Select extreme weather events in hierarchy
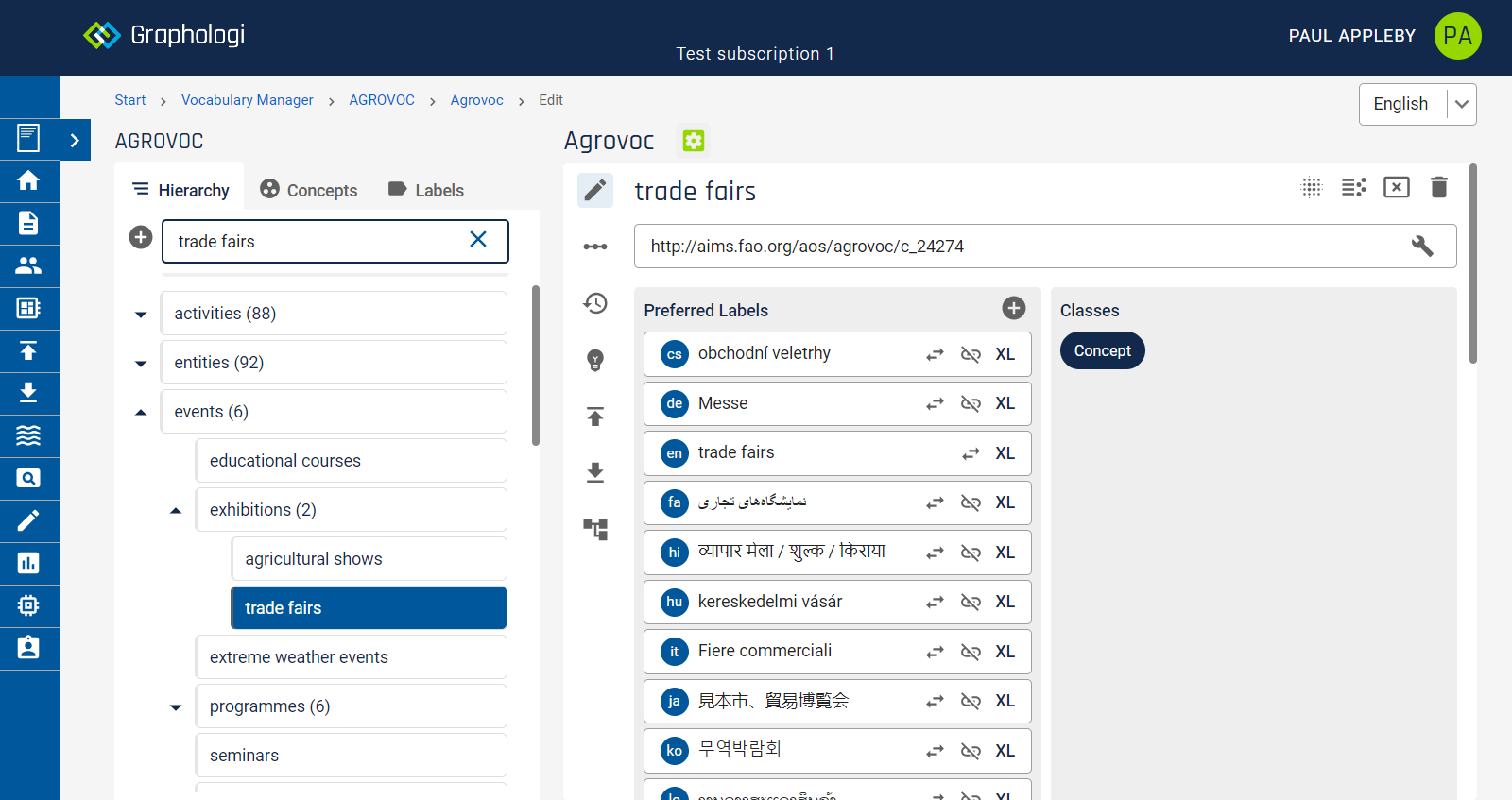The width and height of the screenshot is (1512, 800). click(x=352, y=657)
